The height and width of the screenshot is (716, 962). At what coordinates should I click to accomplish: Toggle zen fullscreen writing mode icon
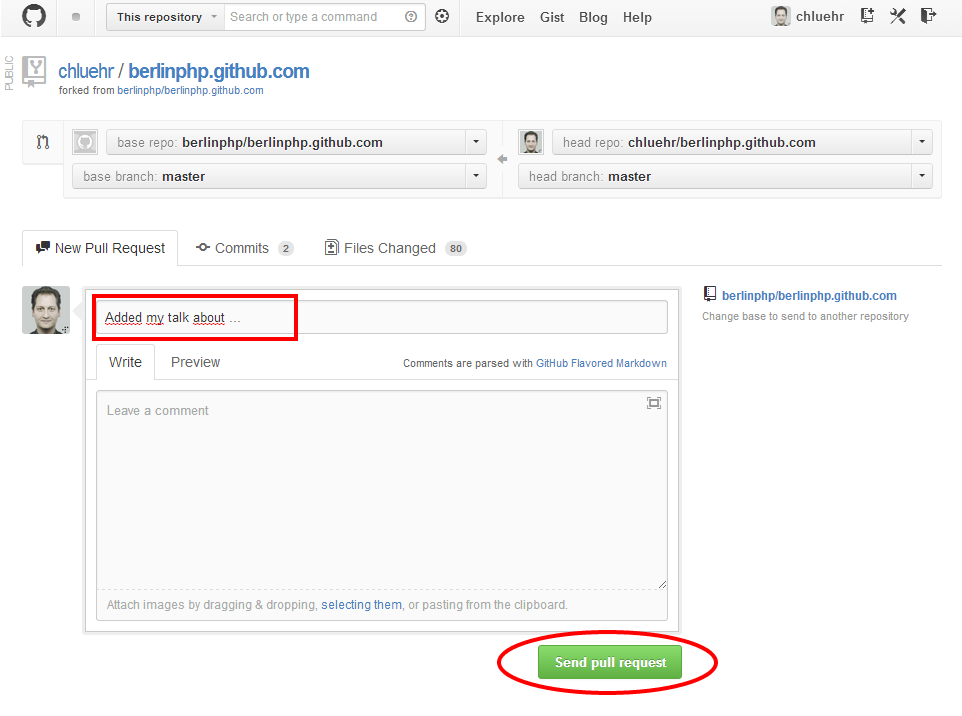653,403
